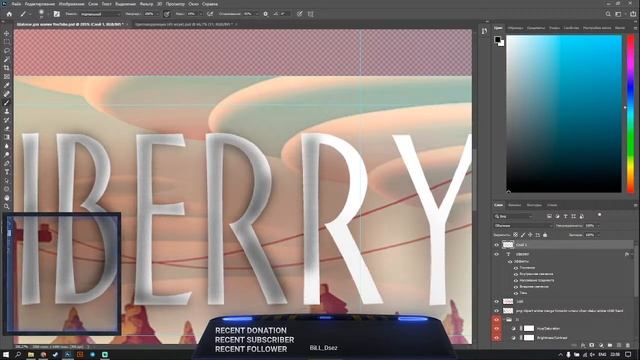Click the Home icon in options bar

(x=9, y=14)
